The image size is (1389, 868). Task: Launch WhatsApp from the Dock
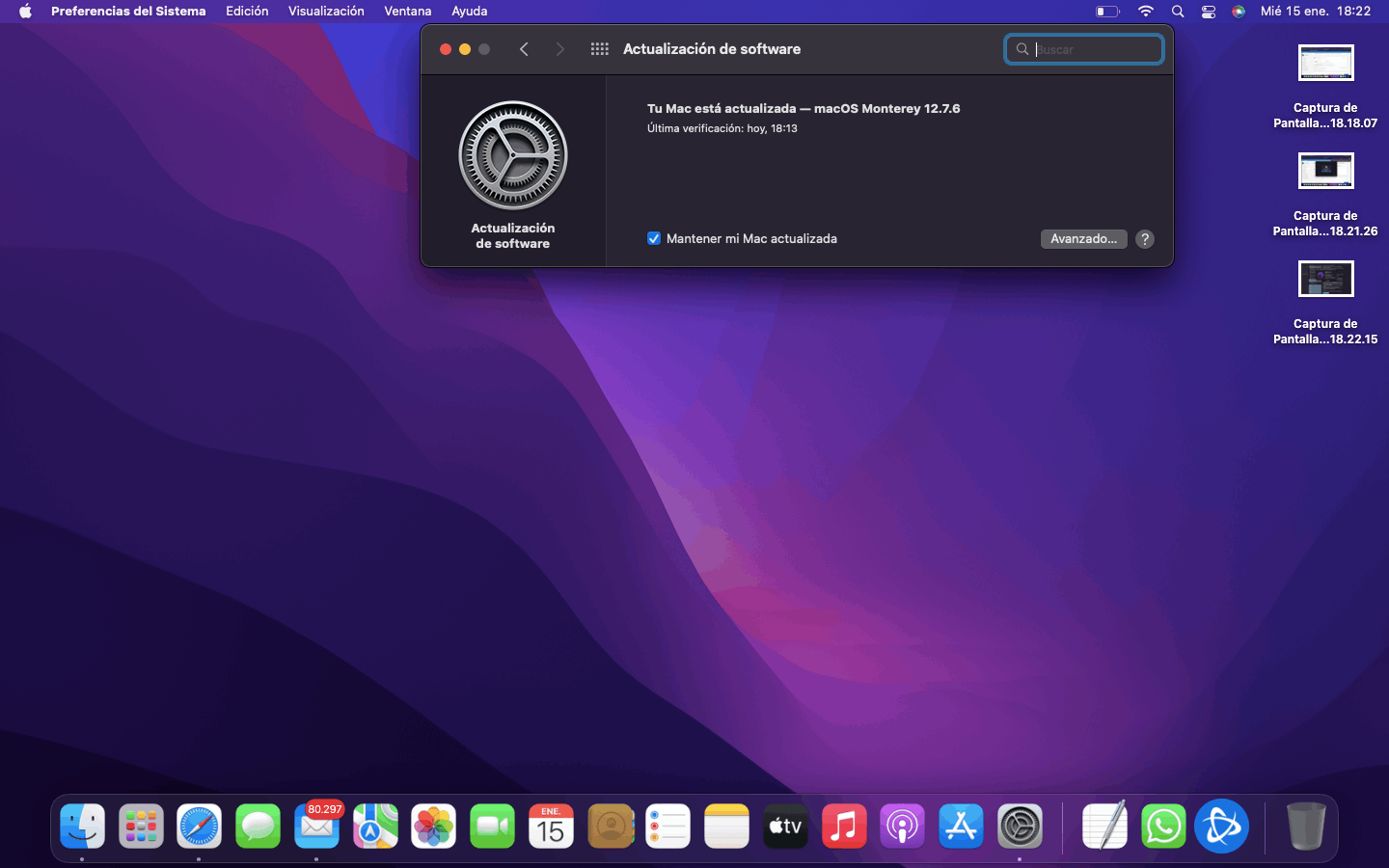click(x=1163, y=827)
